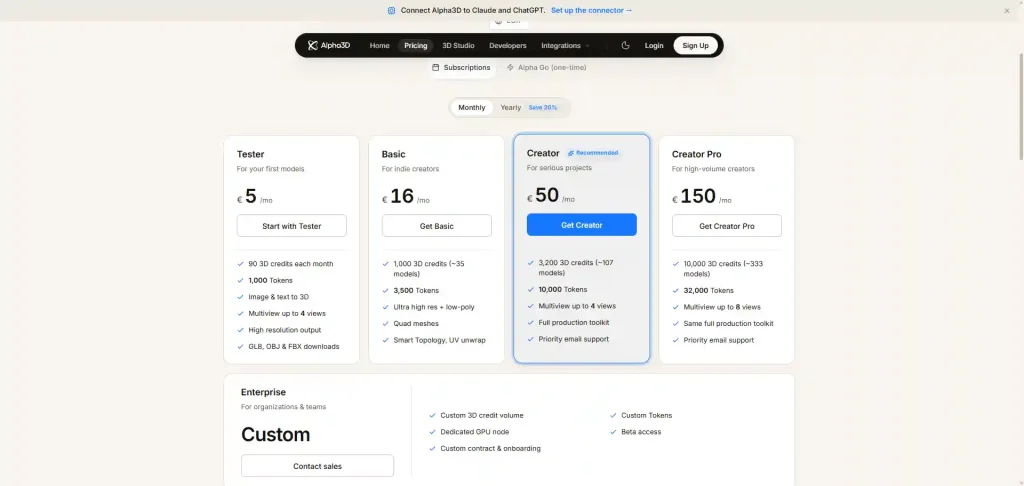Screen dimensions: 1024x486
Task: Click the Save 20% badge
Action: tap(543, 108)
